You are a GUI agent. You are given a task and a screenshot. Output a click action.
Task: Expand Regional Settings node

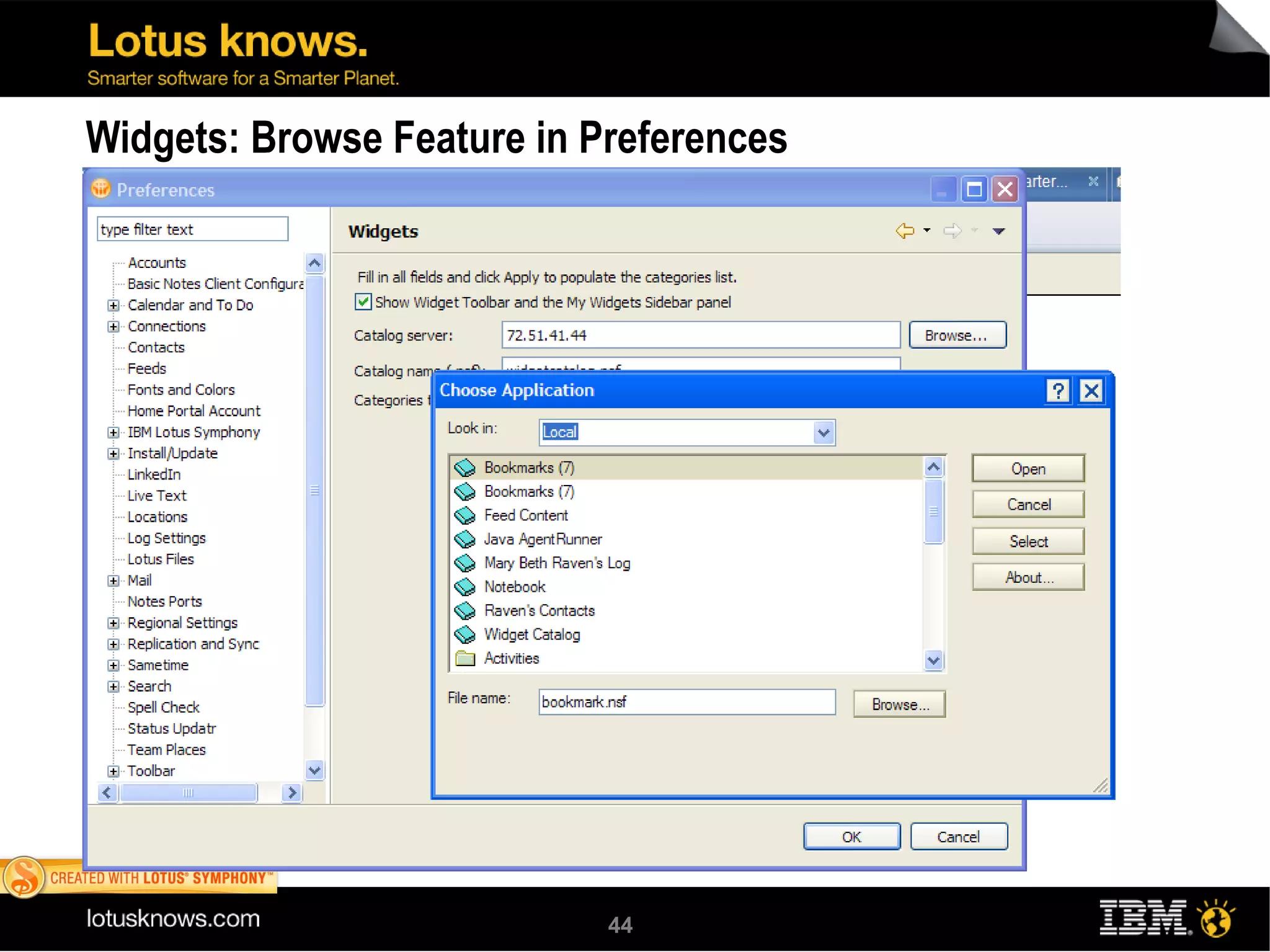113,623
